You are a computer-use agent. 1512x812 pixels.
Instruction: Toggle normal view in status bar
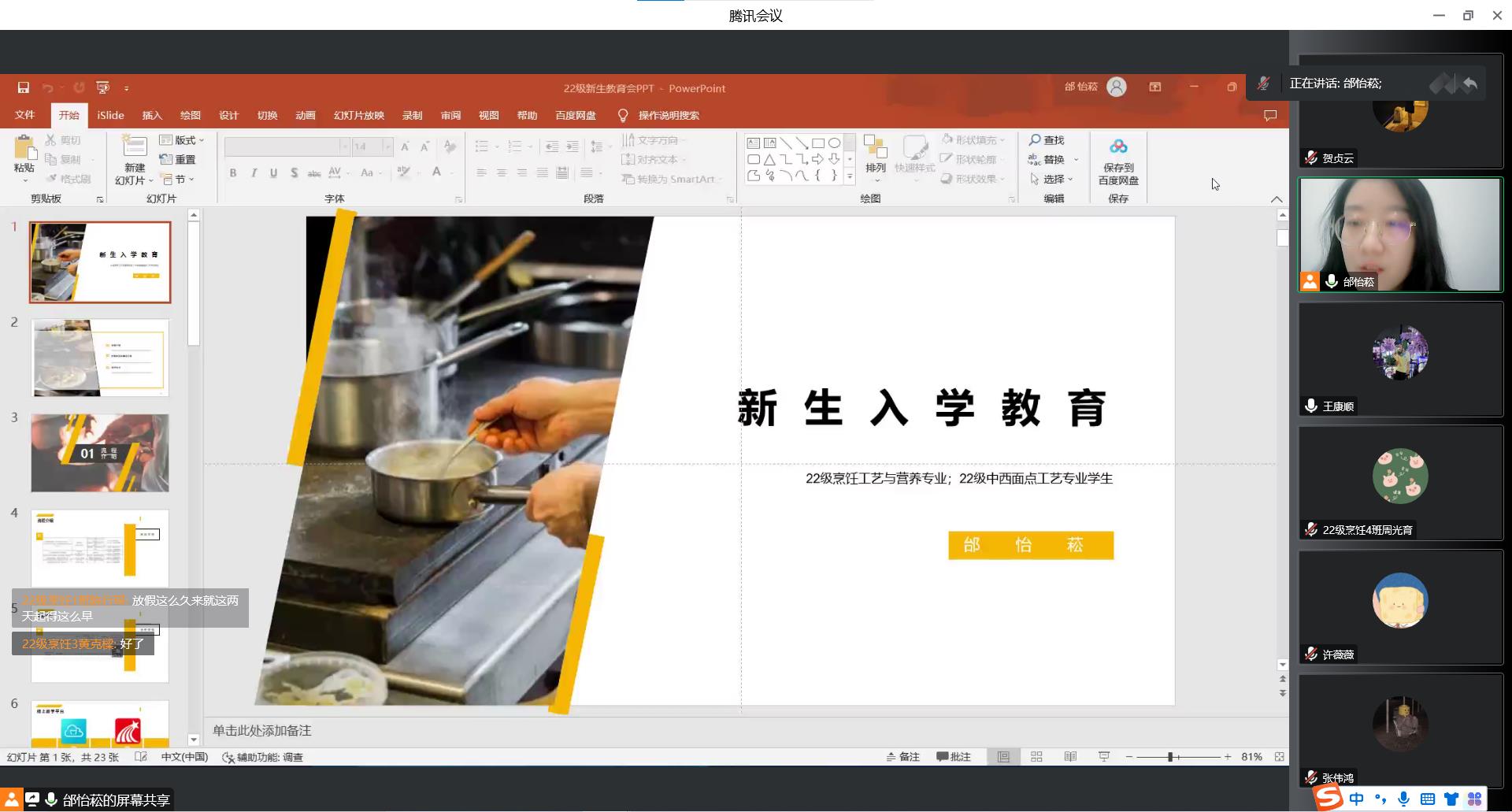[1003, 757]
